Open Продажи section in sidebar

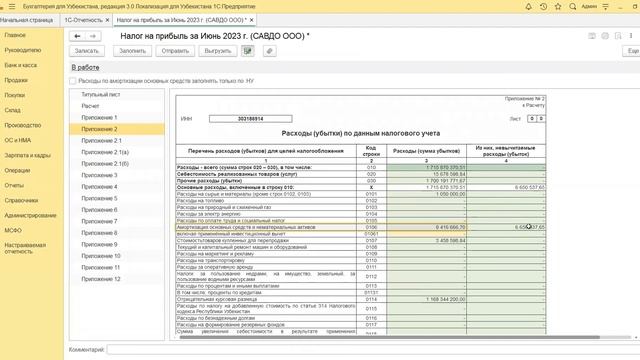point(16,80)
